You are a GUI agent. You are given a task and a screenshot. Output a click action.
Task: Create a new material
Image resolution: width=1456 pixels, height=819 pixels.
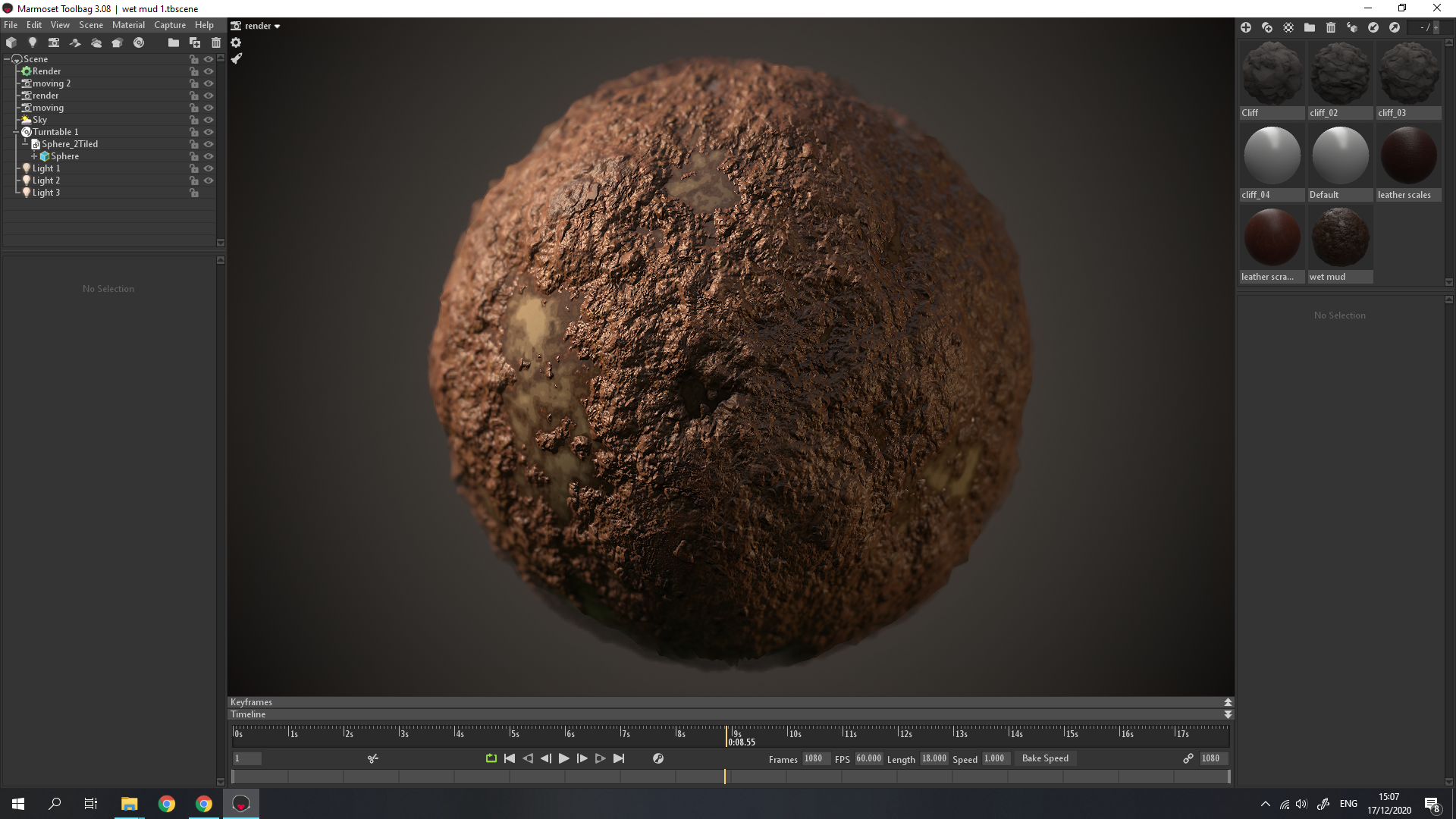pos(1246,27)
